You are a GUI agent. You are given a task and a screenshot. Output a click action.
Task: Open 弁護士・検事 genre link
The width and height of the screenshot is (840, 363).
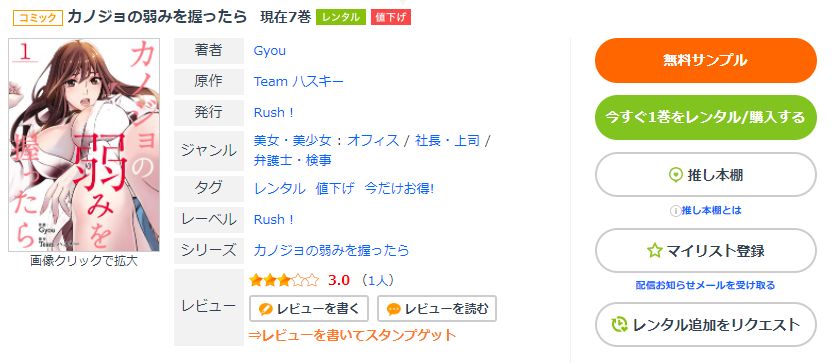(x=292, y=160)
